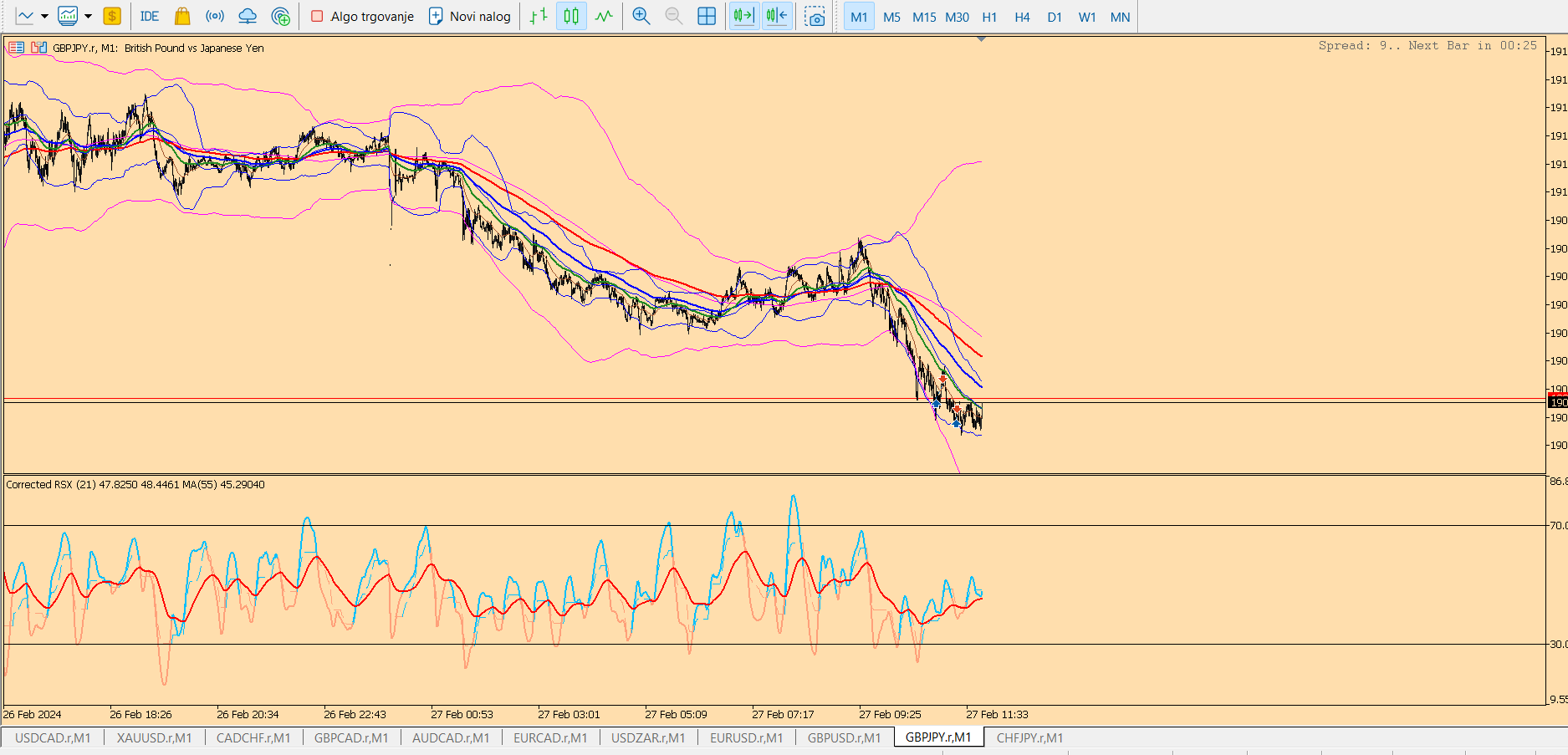Select the M5 timeframe

[891, 17]
